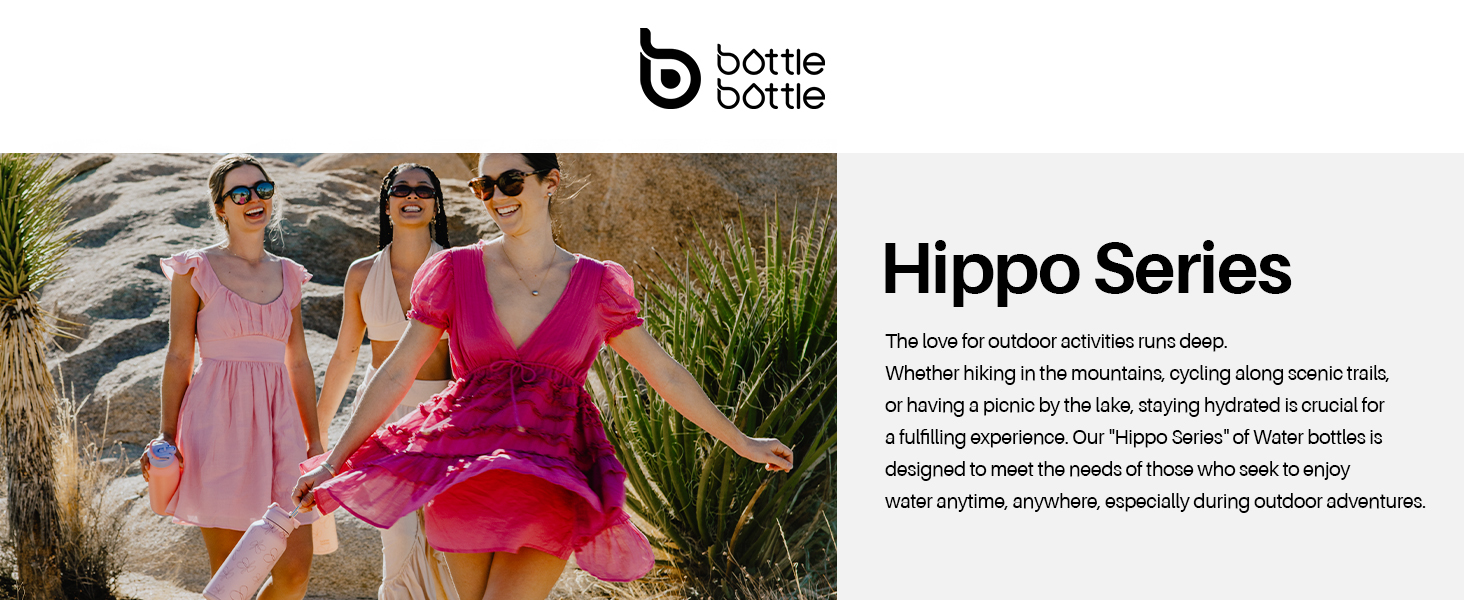Click the bottle bottle brand wordmark
This screenshot has width=1464, height=600.
[x=771, y=77]
